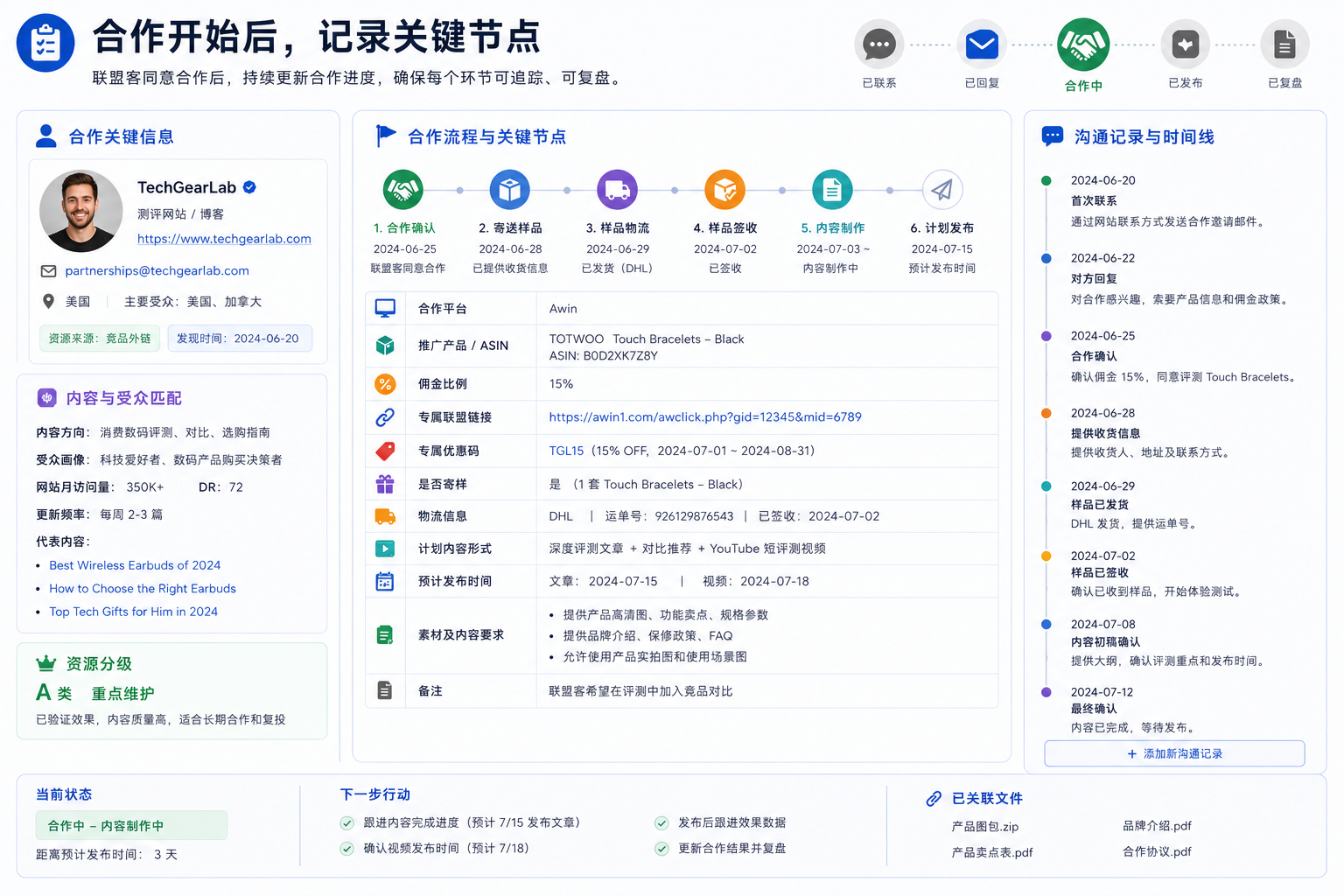Open step 2 寄送样品 box icon
1344x896 pixels.
[x=509, y=190]
